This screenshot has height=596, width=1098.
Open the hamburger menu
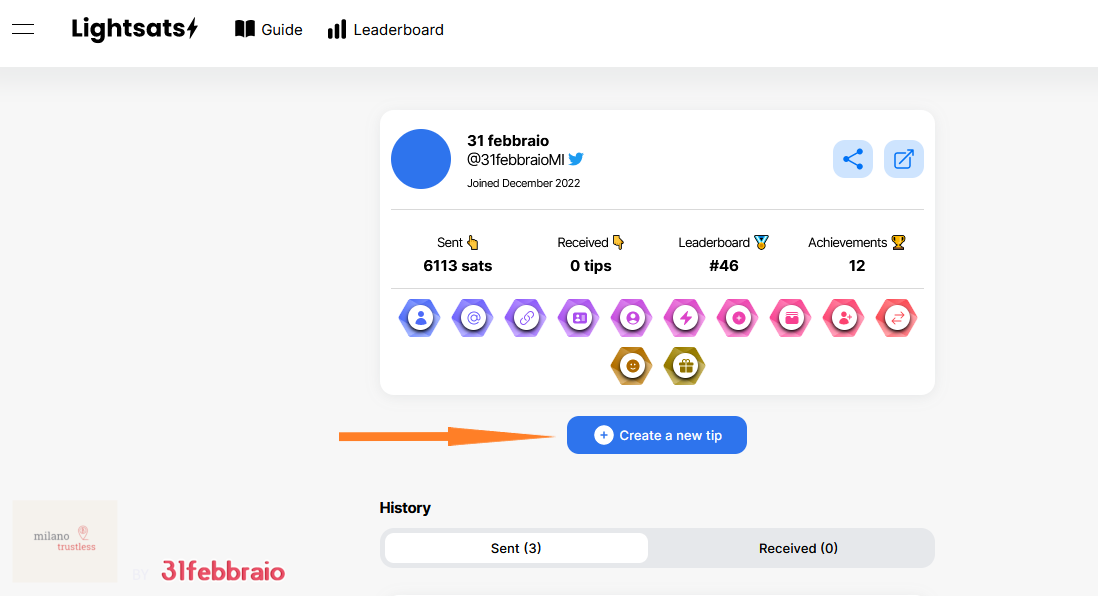point(23,29)
